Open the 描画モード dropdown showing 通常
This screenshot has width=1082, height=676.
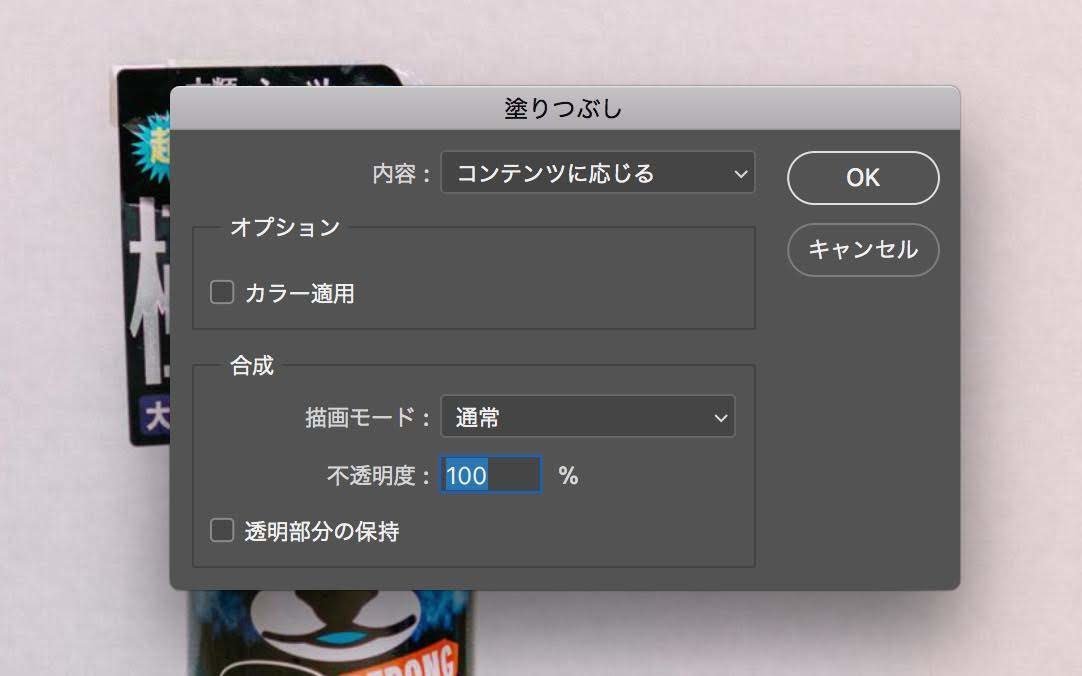[588, 417]
